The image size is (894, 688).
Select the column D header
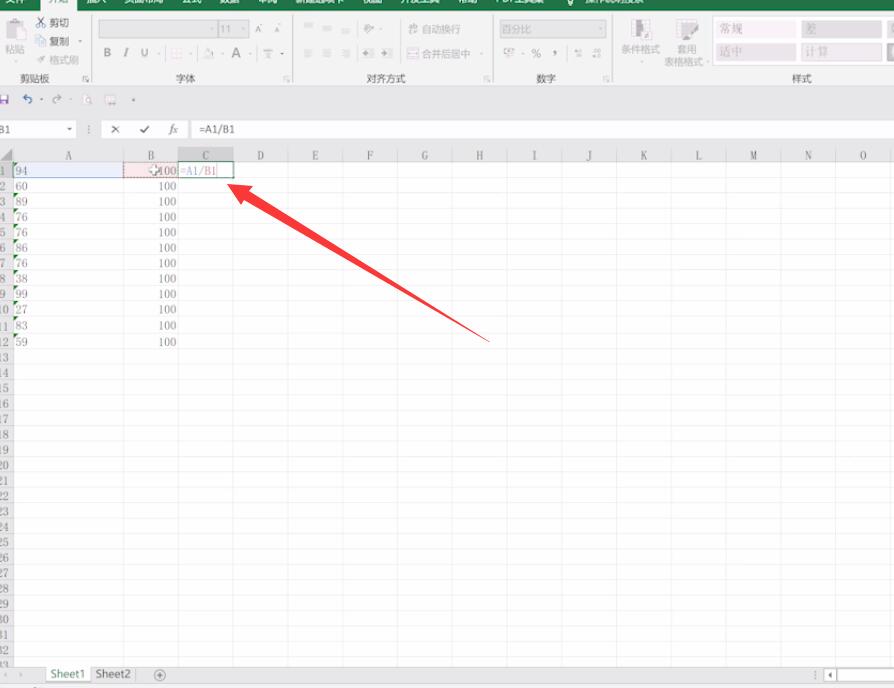[x=261, y=155]
